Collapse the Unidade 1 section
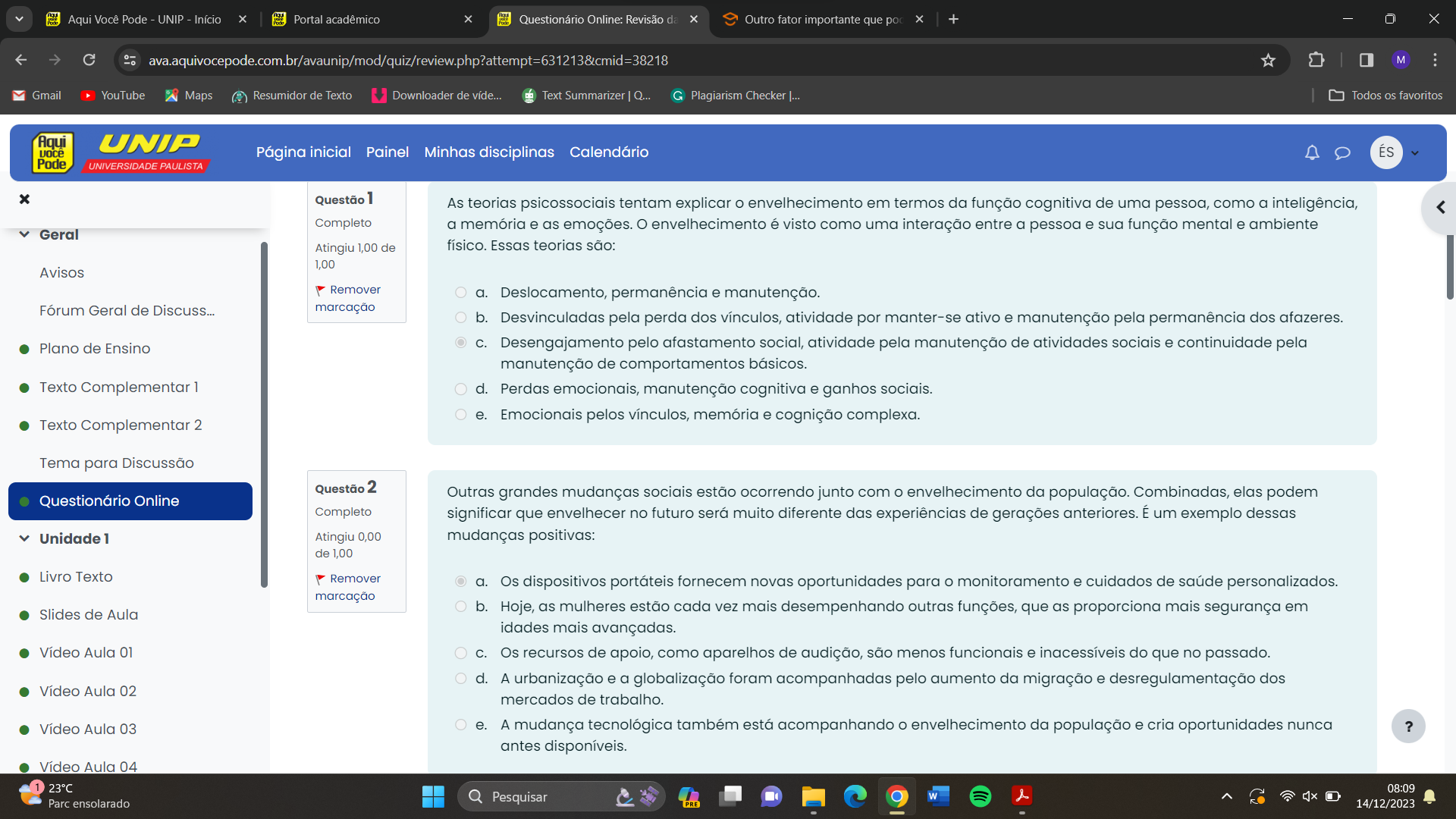Image resolution: width=1456 pixels, height=819 pixels. (24, 538)
